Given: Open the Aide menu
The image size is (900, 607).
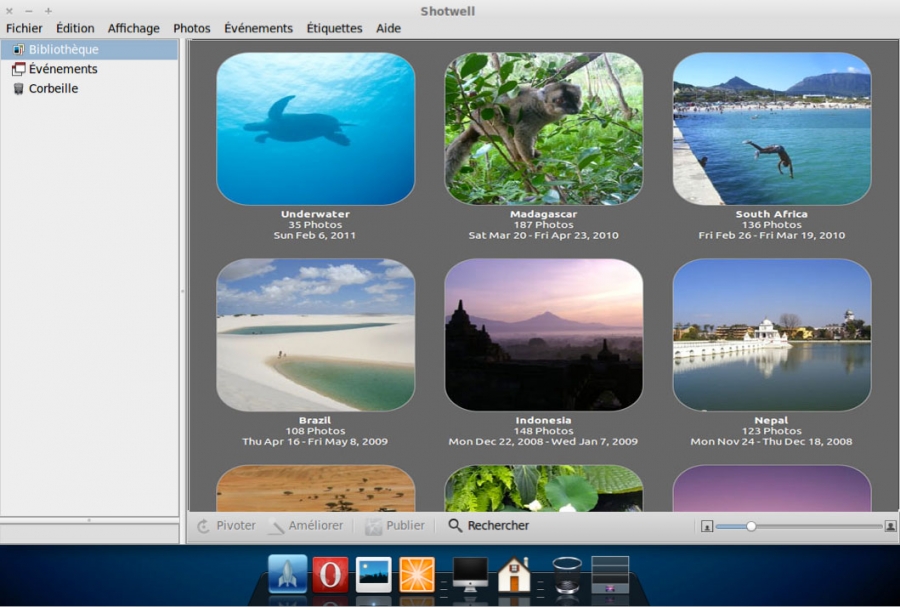Looking at the screenshot, I should click(388, 28).
